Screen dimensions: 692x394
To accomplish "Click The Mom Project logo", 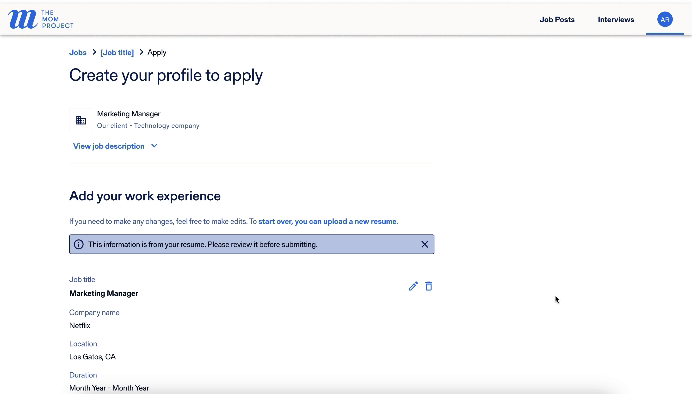I will click(x=41, y=19).
